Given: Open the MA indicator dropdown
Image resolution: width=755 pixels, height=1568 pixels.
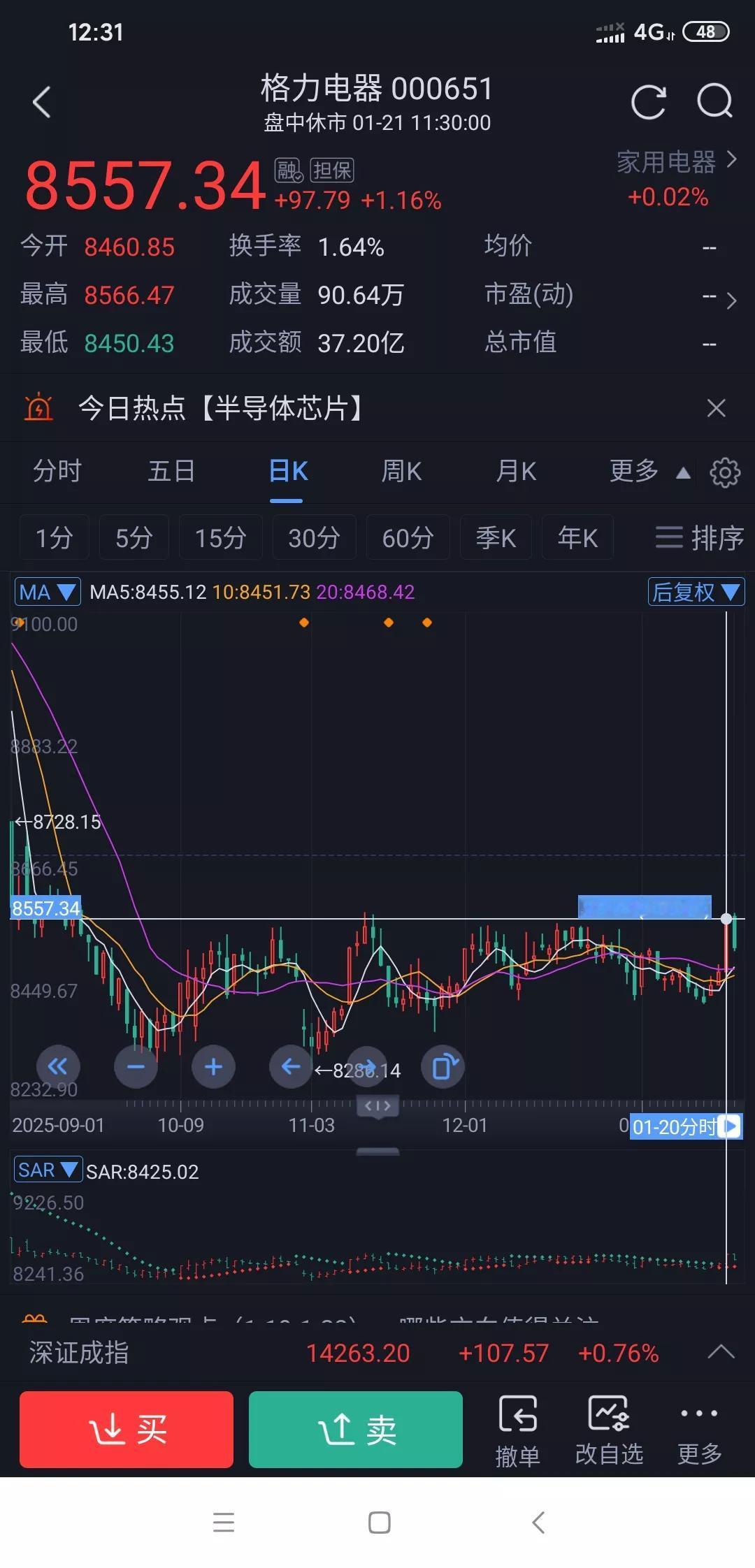Looking at the screenshot, I should coord(47,592).
